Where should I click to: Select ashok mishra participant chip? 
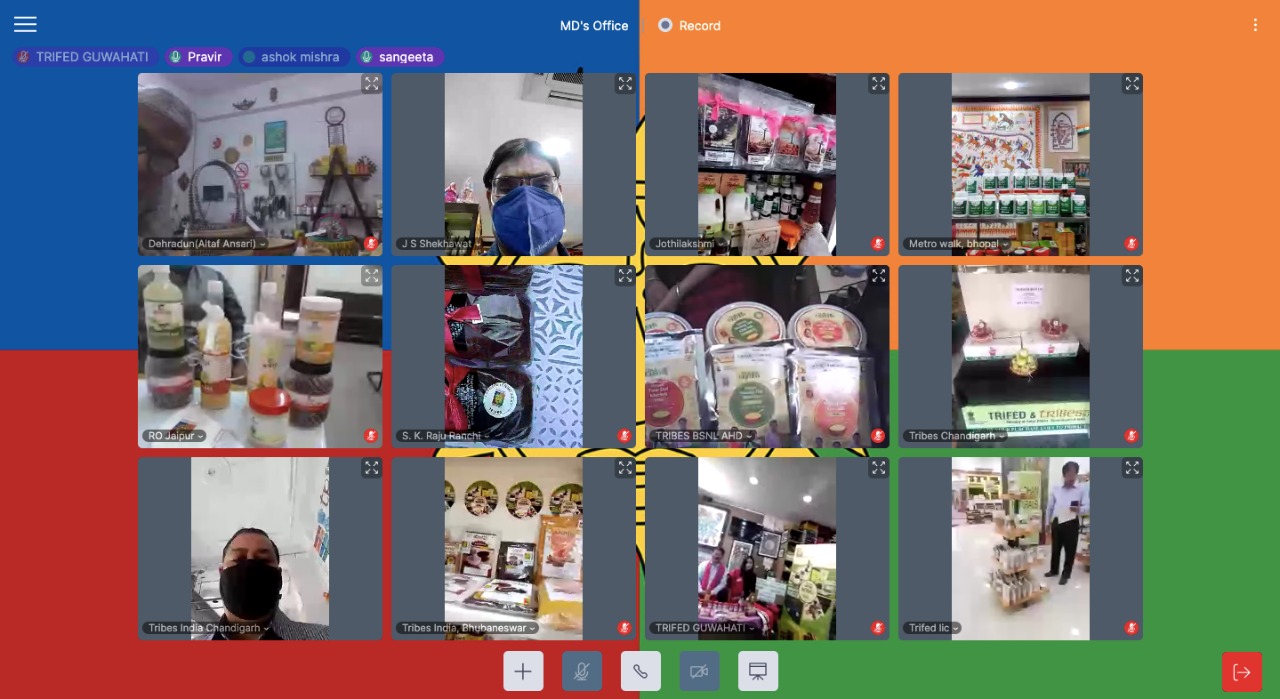pyautogui.click(x=294, y=57)
